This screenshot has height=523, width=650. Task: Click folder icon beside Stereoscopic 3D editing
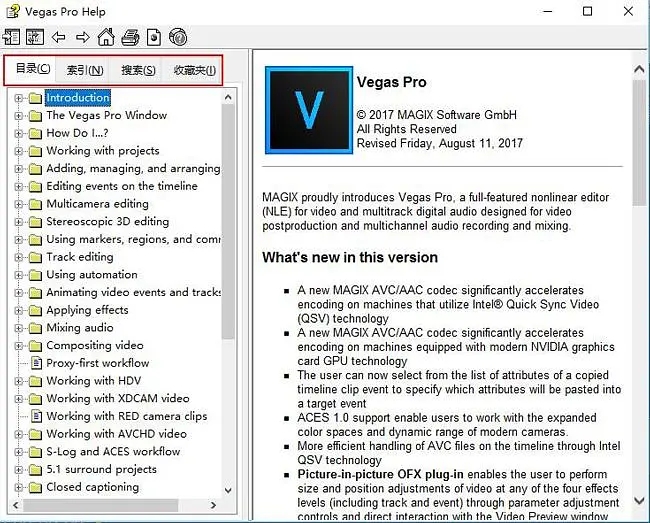click(x=35, y=222)
